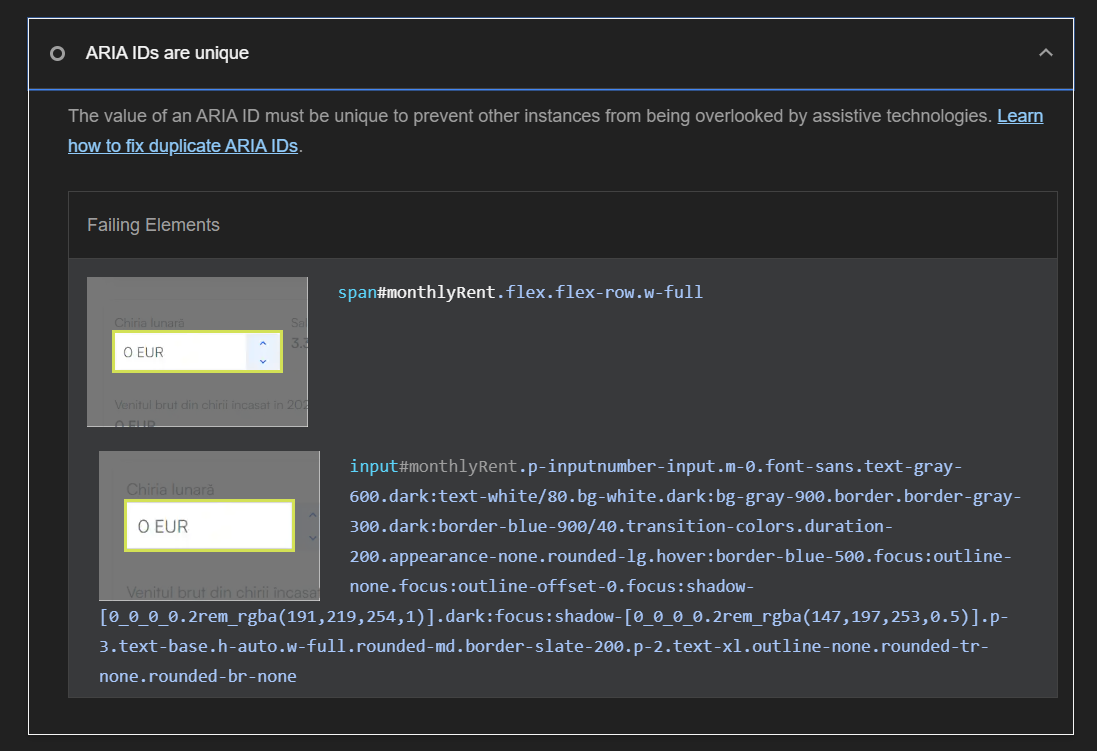Select the second thumbnail highlighting the 0 EUR input
1097x751 pixels.
coord(208,525)
